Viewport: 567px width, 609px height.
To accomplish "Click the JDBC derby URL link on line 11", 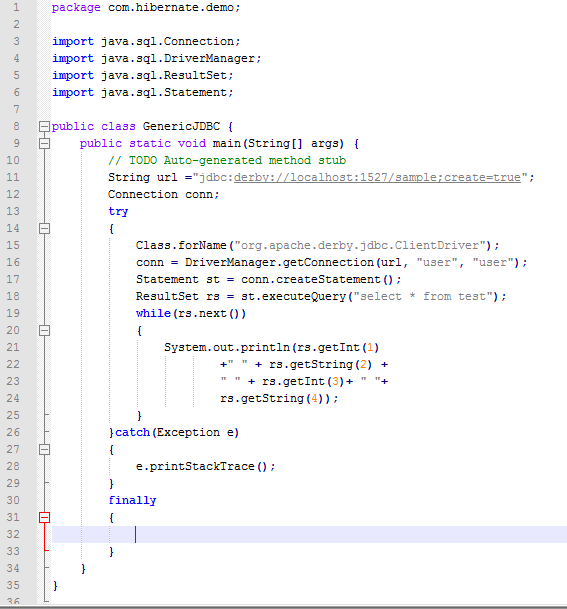I will coord(377,177).
